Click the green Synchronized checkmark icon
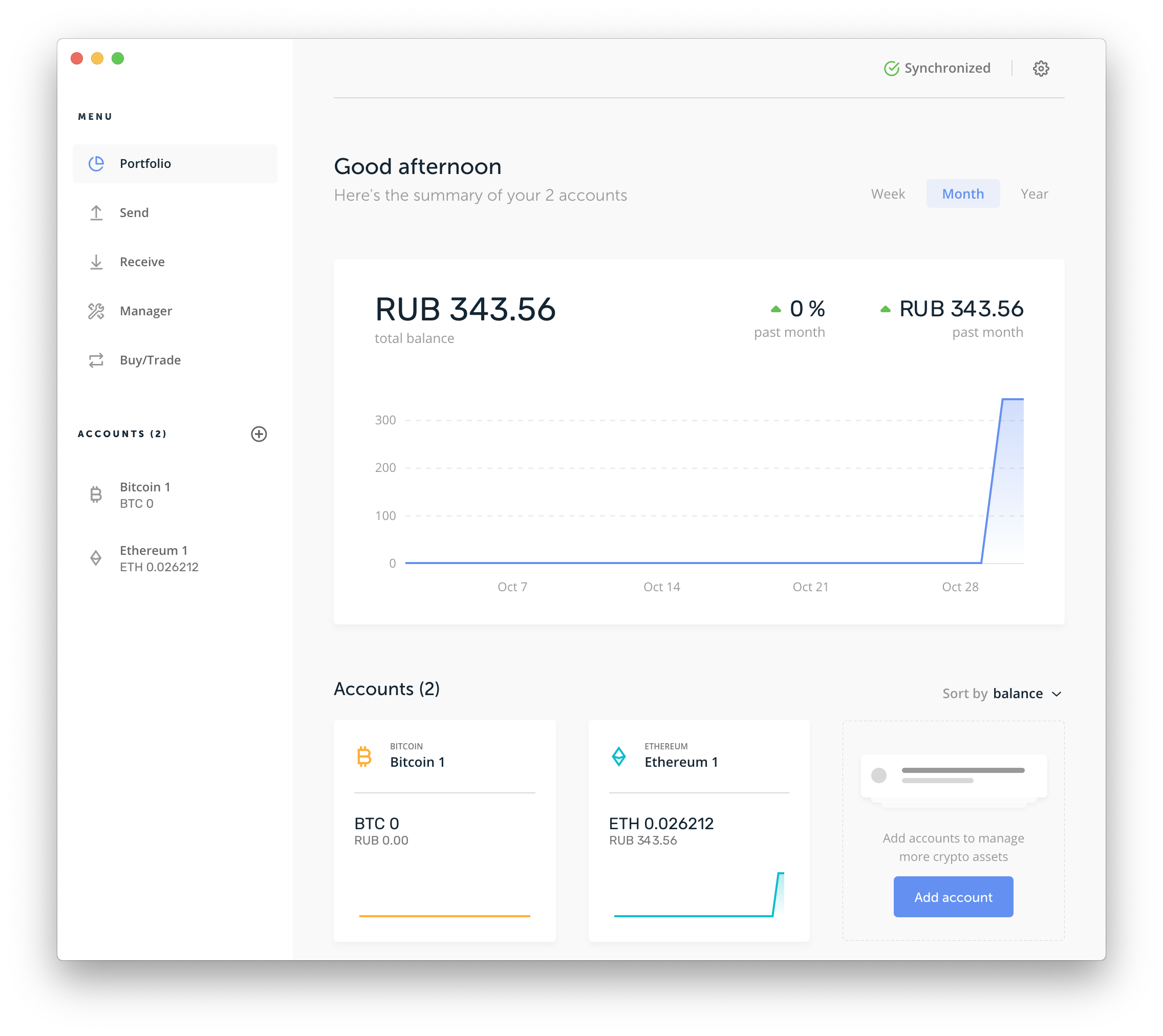The width and height of the screenshot is (1163, 1036). [892, 68]
